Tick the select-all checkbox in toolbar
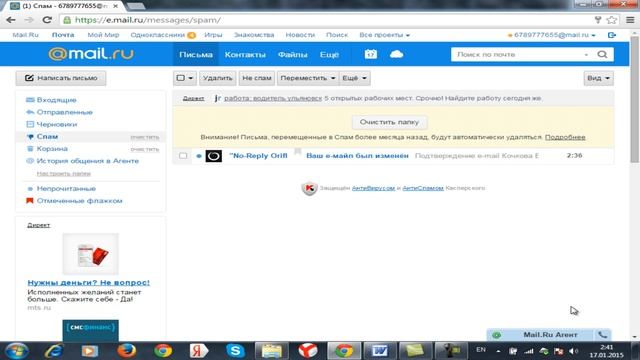Image resolution: width=640 pixels, height=360 pixels. [x=180, y=78]
